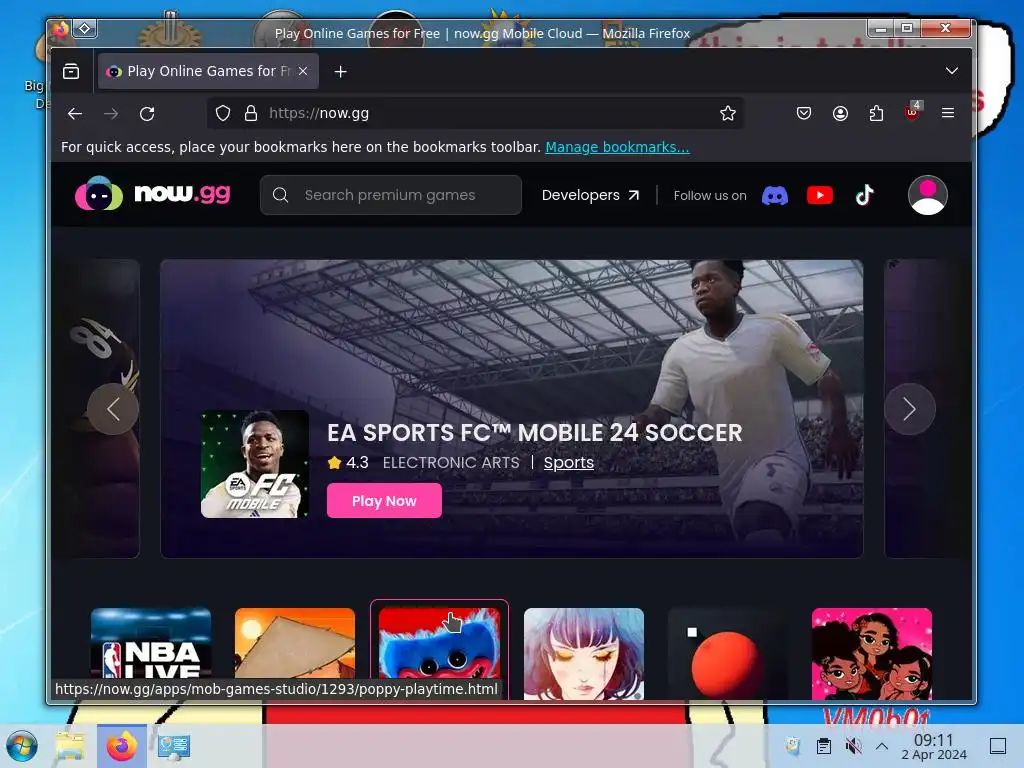
Task: Open the settings app in the taskbar
Action: 174,746
